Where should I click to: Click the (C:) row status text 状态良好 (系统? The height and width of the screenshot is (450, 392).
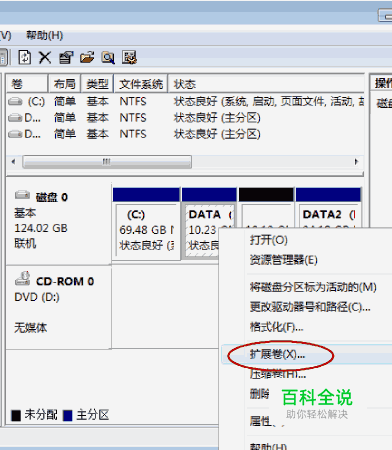click(x=210, y=101)
